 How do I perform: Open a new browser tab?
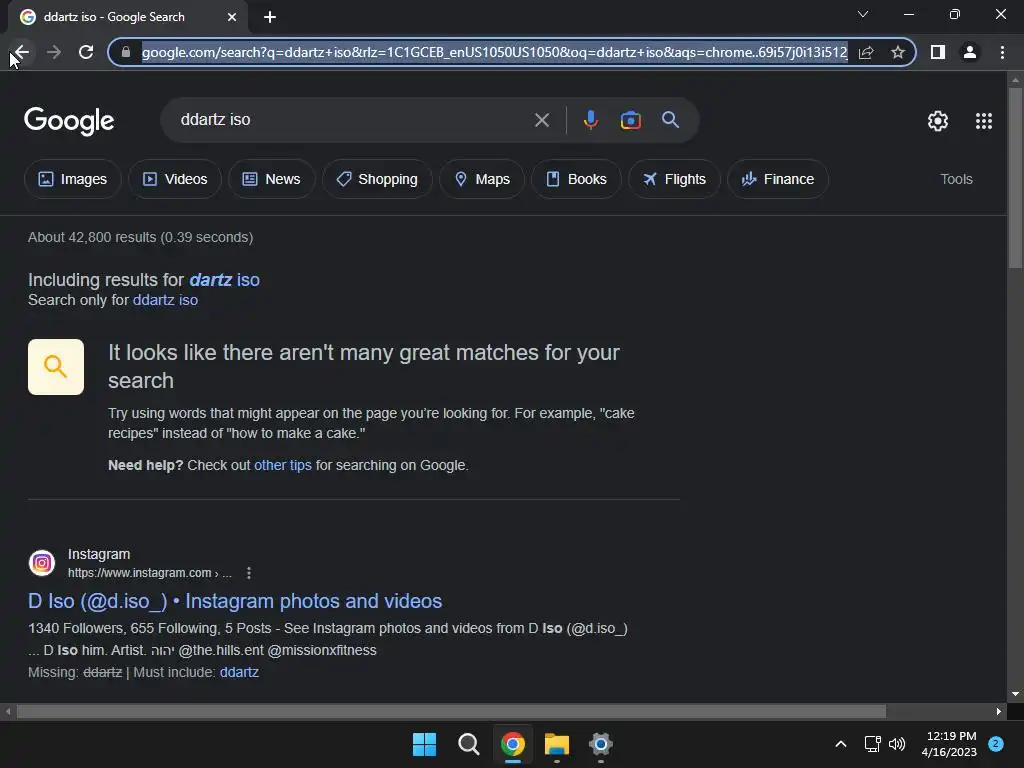[270, 17]
